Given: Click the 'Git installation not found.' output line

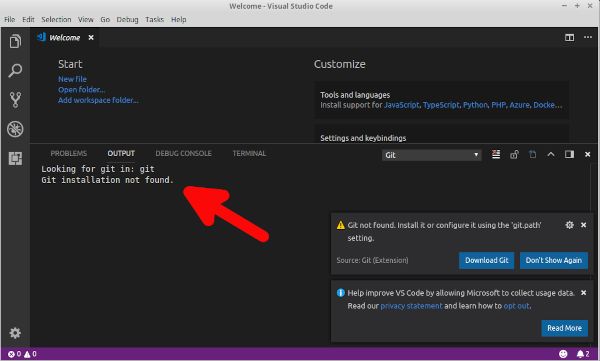Looking at the screenshot, I should point(108,180).
